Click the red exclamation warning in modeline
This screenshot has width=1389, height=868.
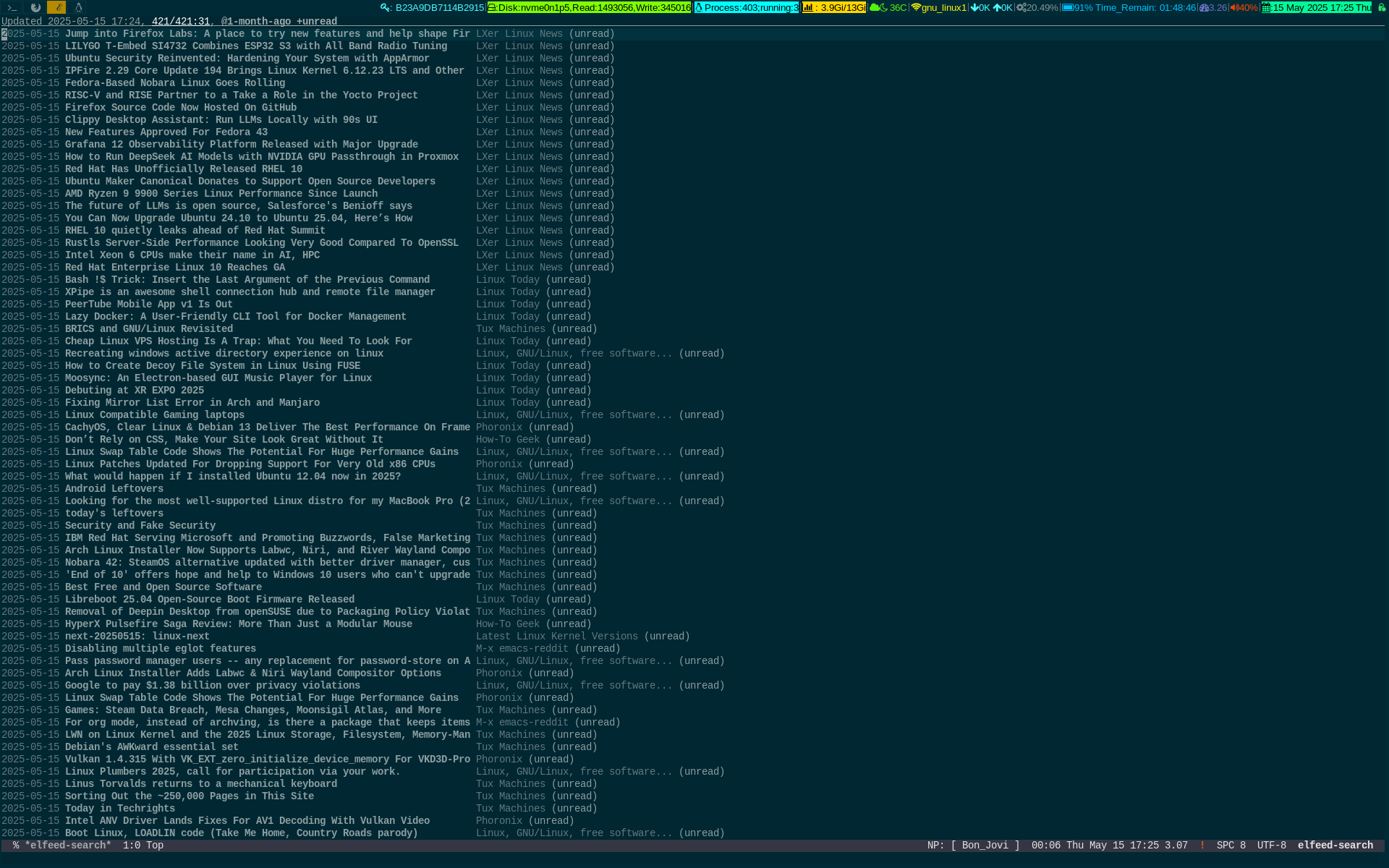tap(1202, 846)
